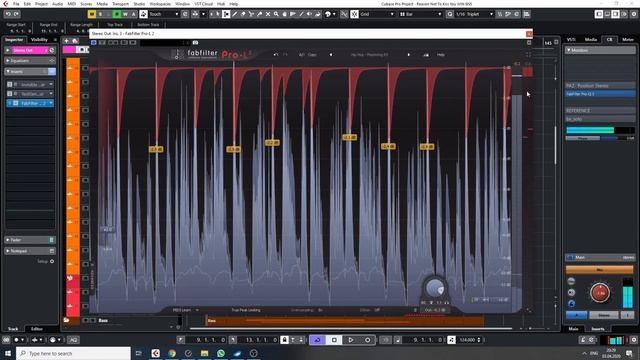640x360 pixels.
Task: Select the Erase tool
Action: point(243,14)
